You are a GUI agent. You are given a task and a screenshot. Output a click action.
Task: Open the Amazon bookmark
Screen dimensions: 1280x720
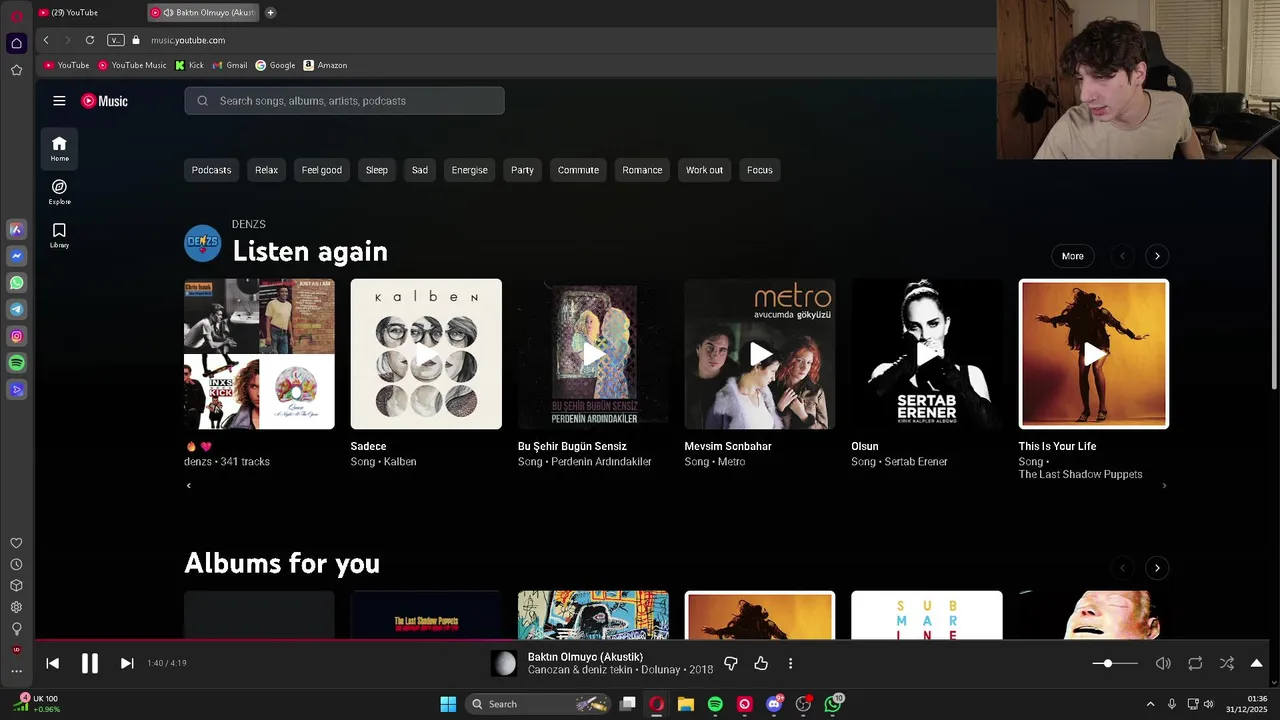325,65
